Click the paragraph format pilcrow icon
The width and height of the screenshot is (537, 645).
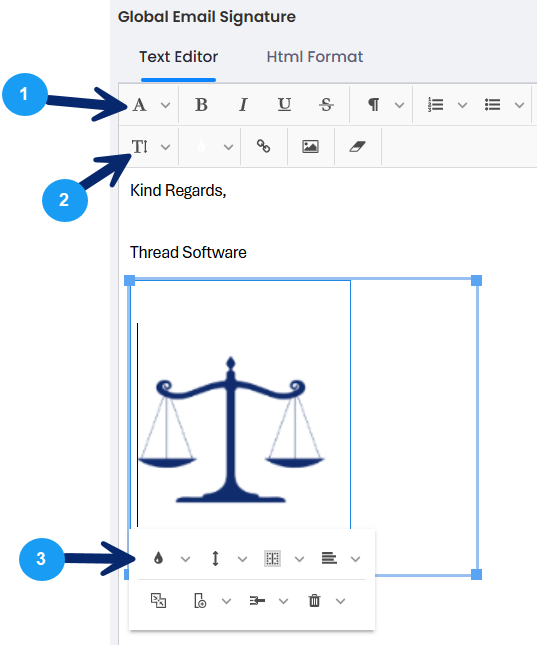(x=373, y=105)
